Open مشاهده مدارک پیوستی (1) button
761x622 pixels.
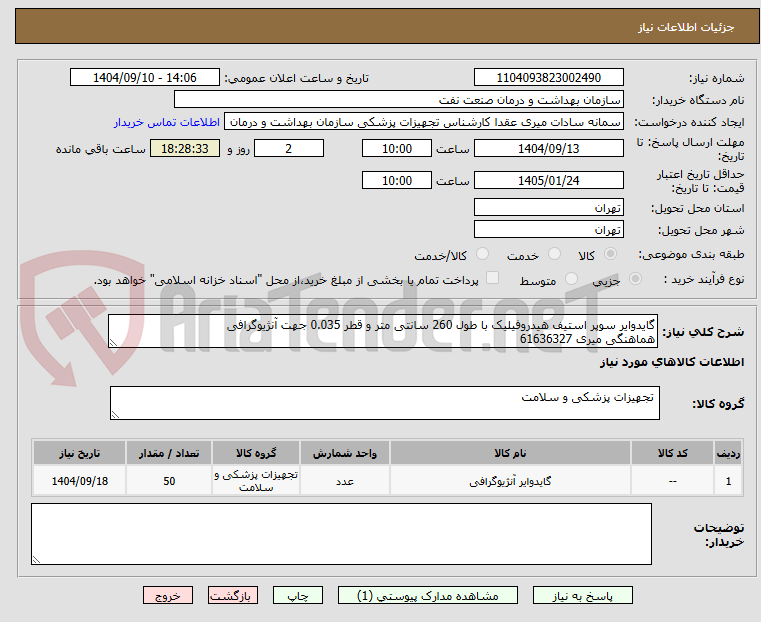pos(428,595)
